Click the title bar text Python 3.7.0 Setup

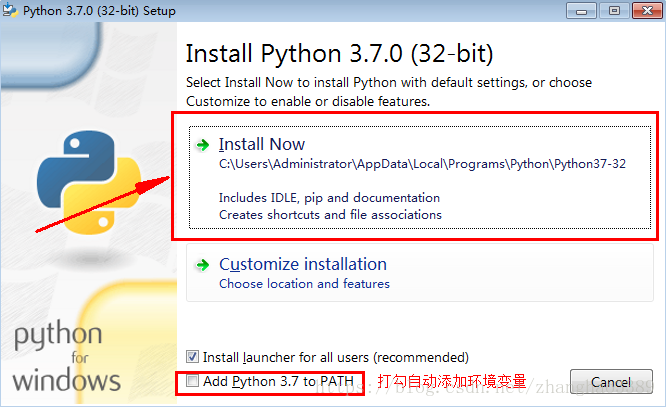tap(99, 11)
